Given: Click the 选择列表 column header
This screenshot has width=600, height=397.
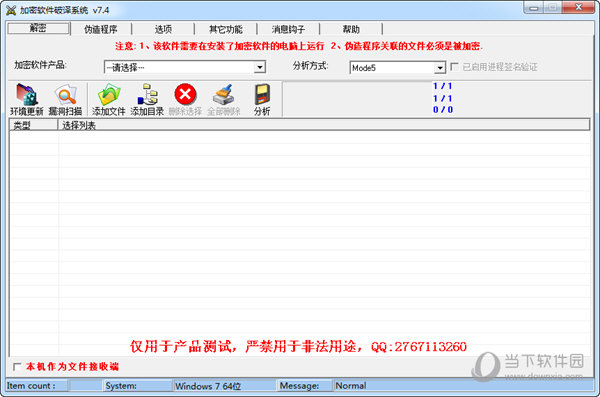Looking at the screenshot, I should point(323,125).
